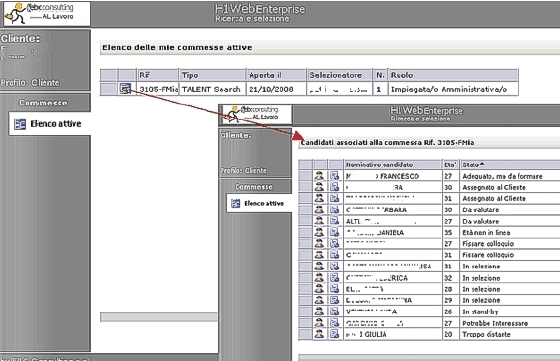
Task: Open document icon of FRANCESCO candidate row
Action: [x=334, y=175]
